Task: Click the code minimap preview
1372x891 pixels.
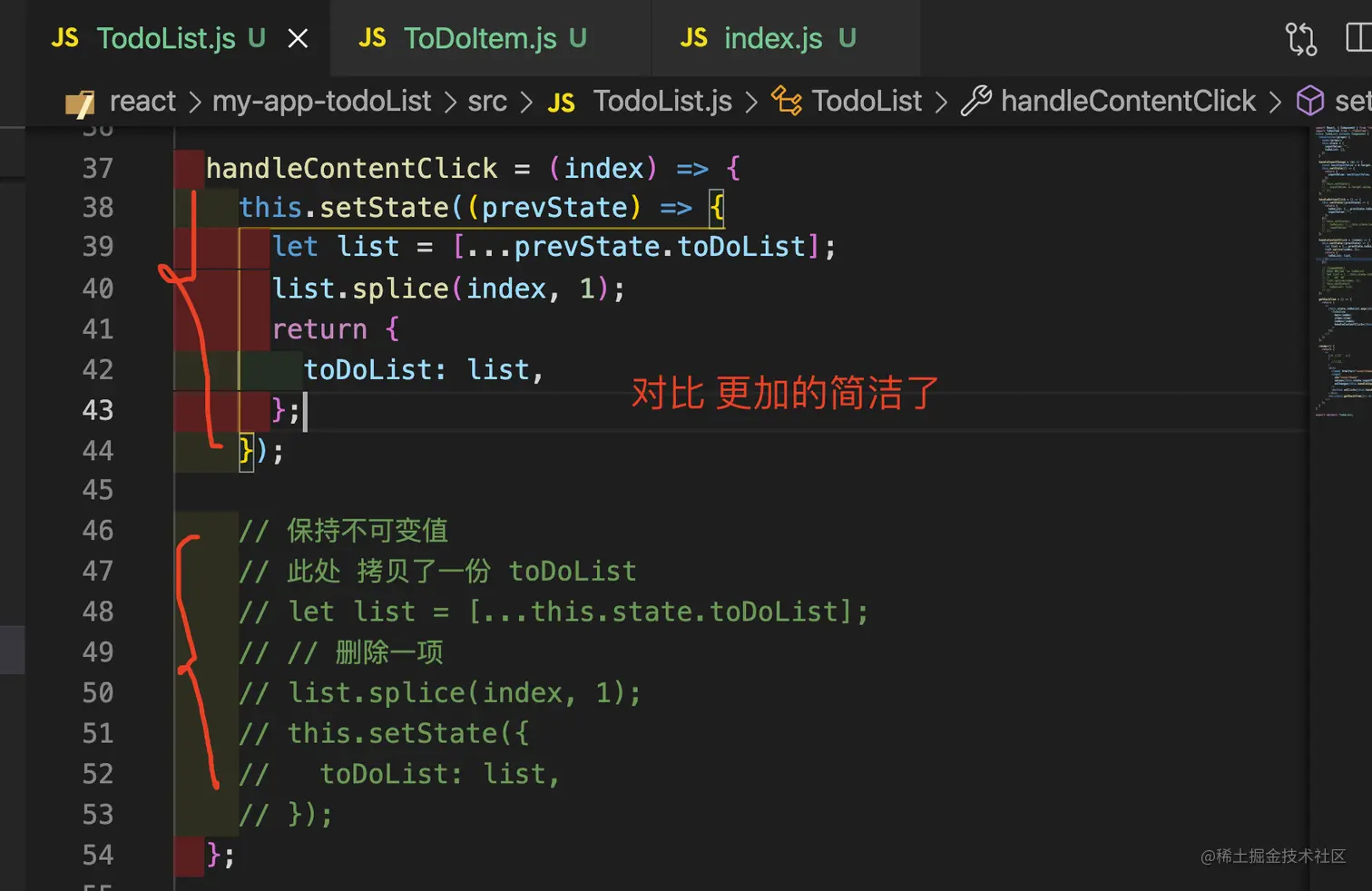Action: (x=1341, y=272)
